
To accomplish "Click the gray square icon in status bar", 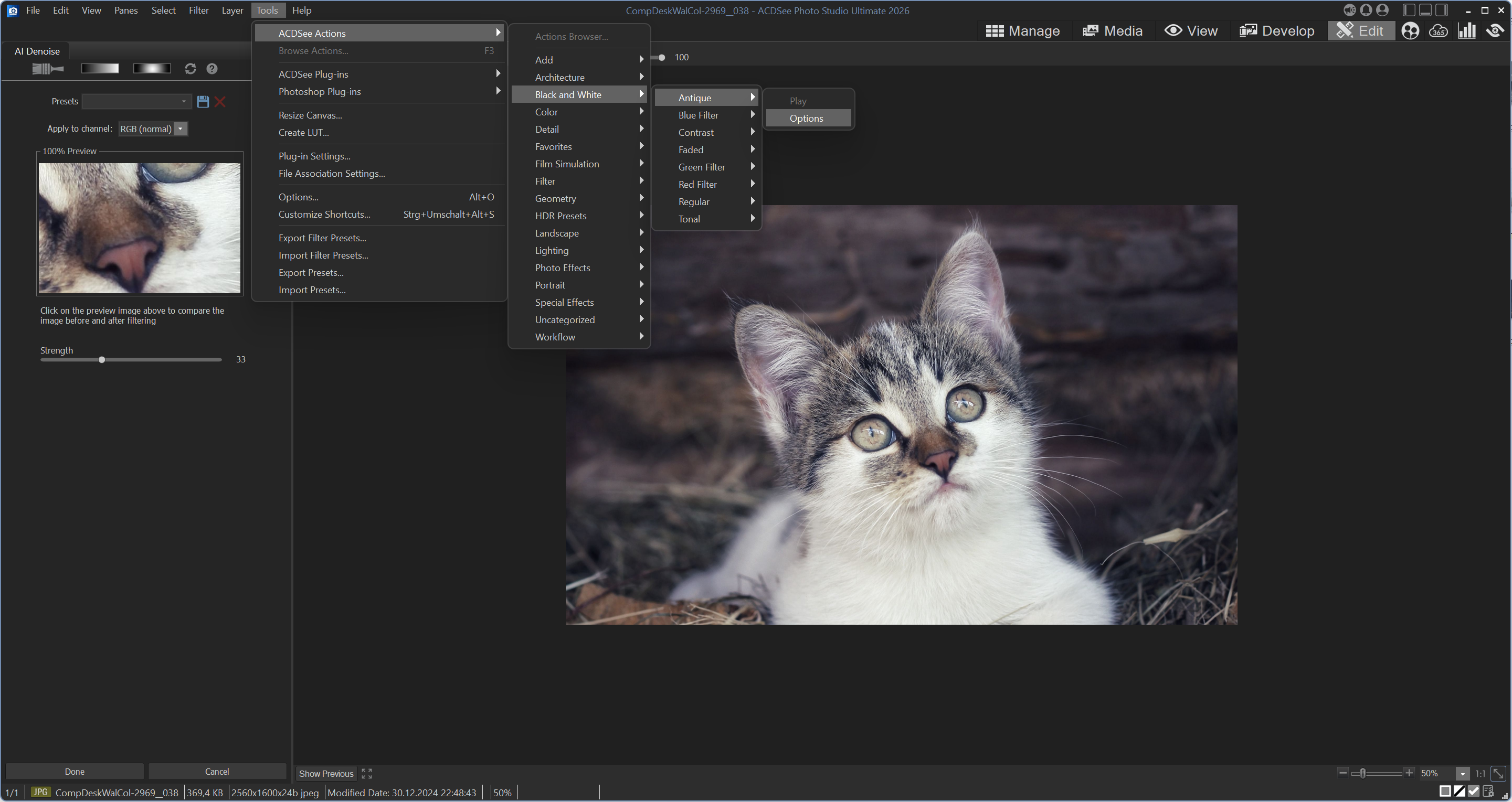I will [1445, 792].
